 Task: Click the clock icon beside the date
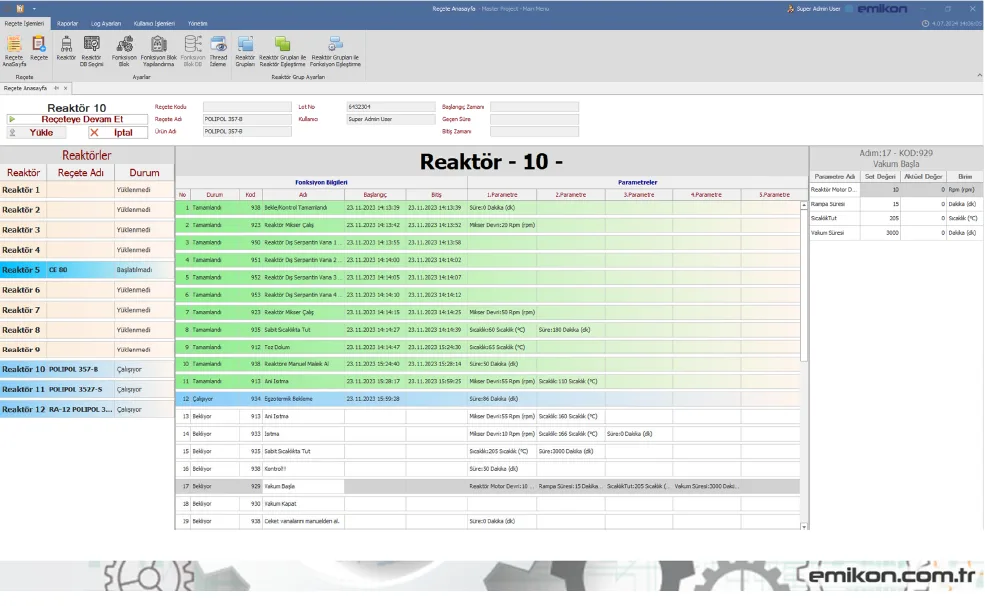925,23
